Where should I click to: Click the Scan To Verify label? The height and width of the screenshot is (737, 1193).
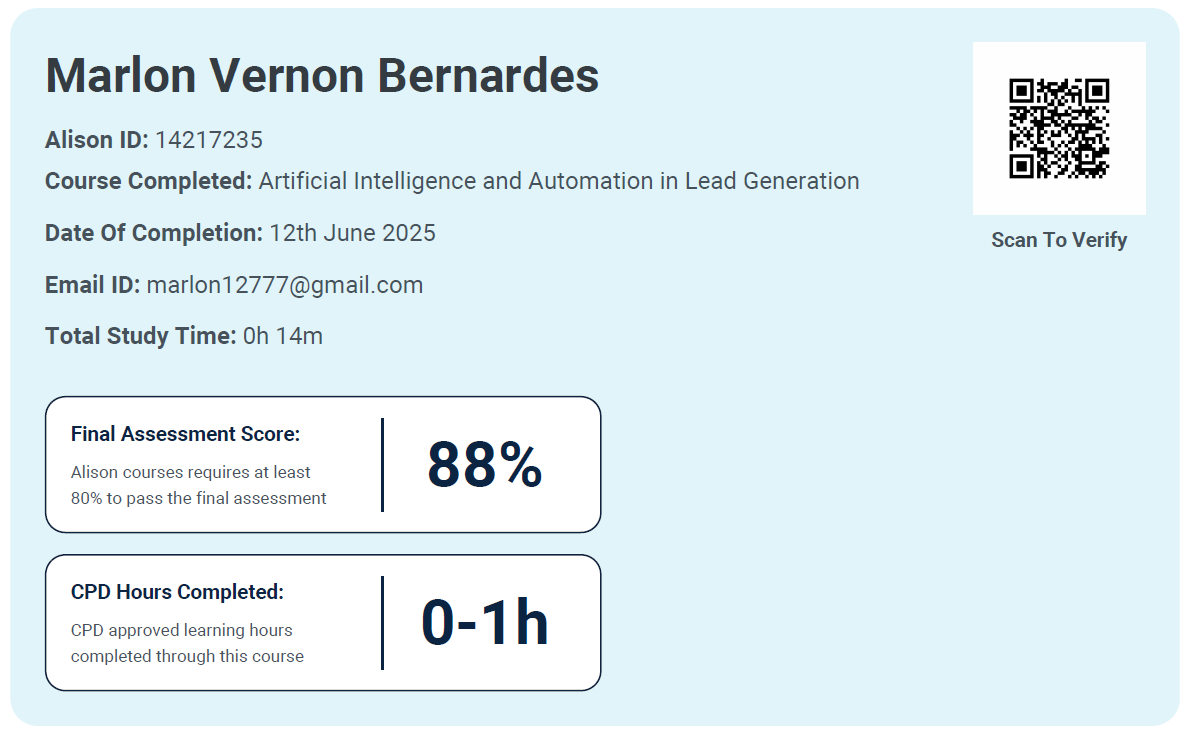coord(1059,240)
